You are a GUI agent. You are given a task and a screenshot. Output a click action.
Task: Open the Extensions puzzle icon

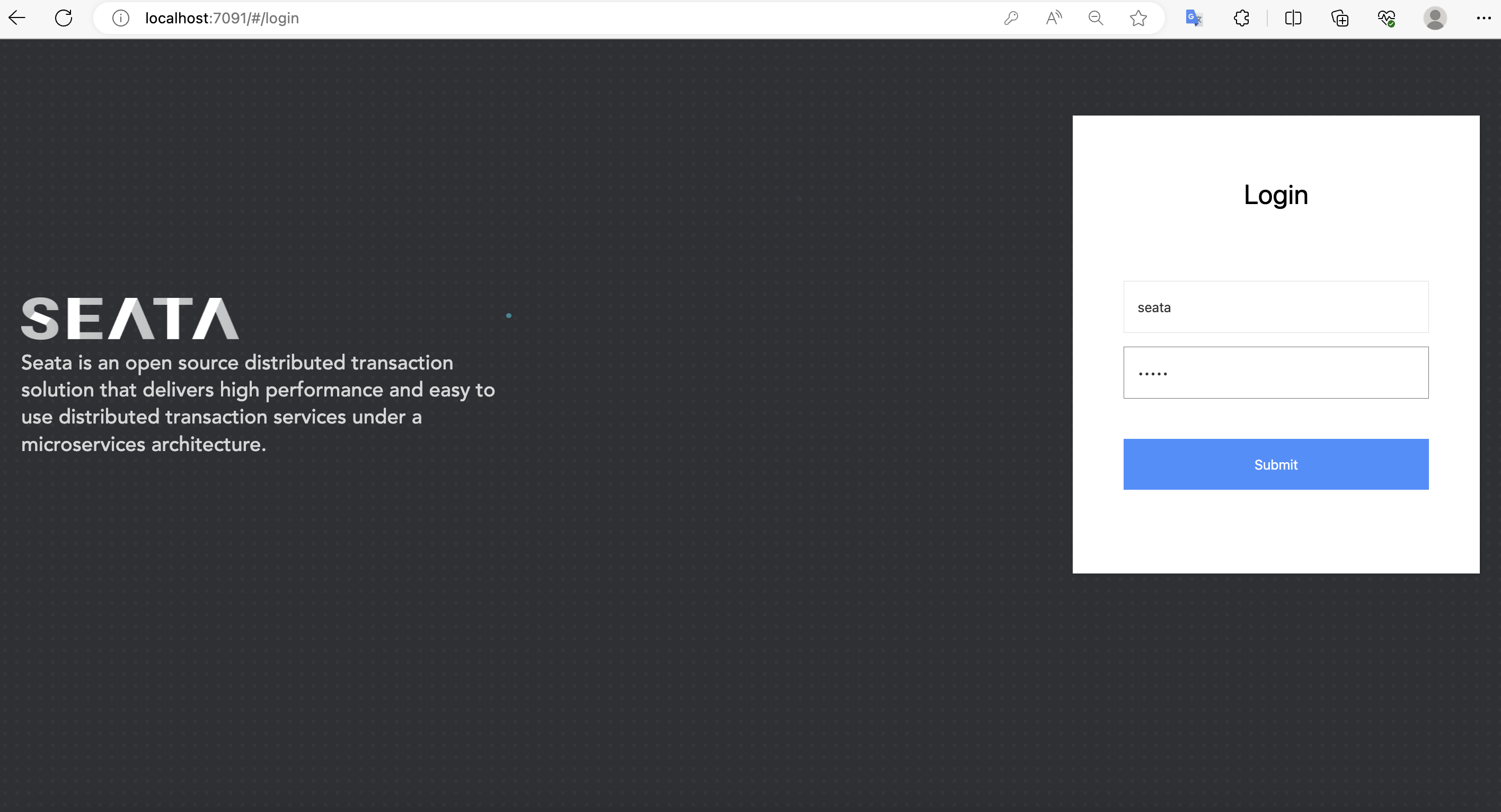pyautogui.click(x=1241, y=18)
